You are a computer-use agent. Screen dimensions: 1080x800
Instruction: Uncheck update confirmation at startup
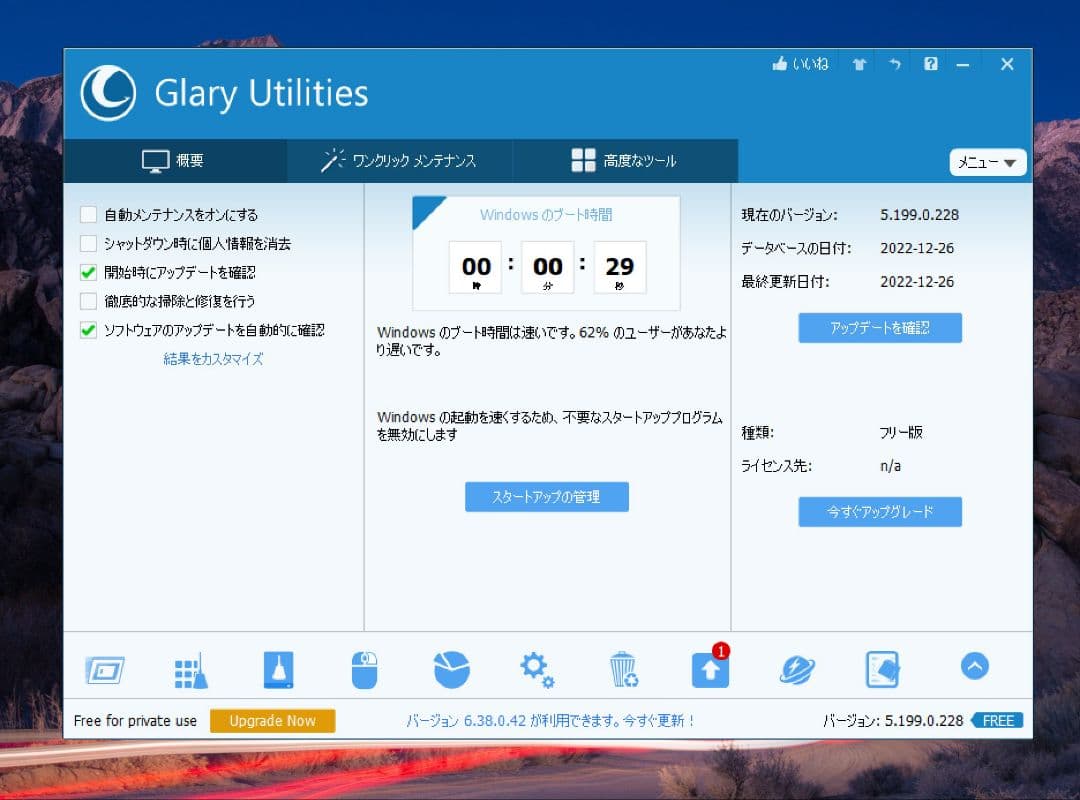pos(87,272)
